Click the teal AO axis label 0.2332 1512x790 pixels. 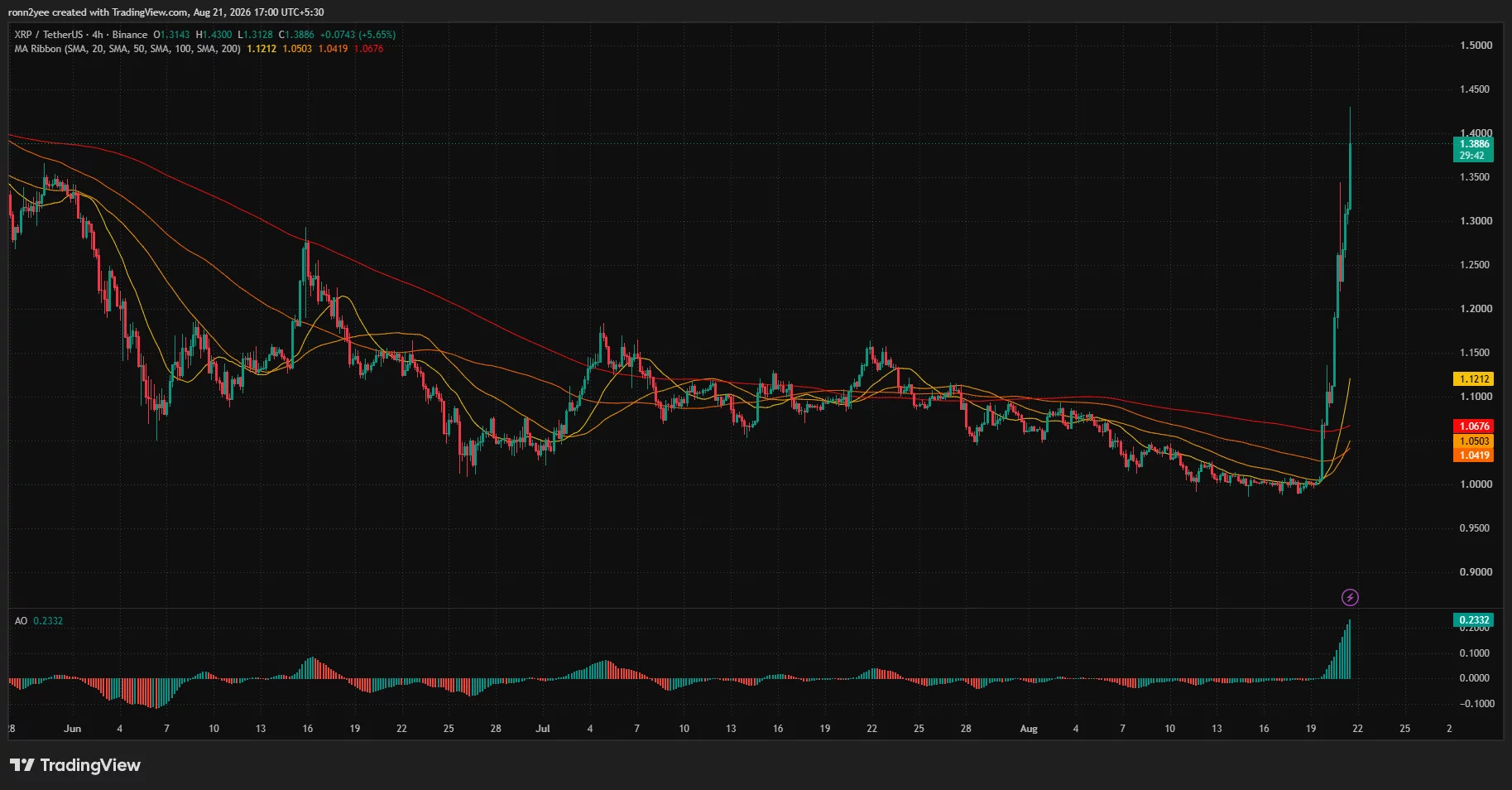(x=1474, y=620)
